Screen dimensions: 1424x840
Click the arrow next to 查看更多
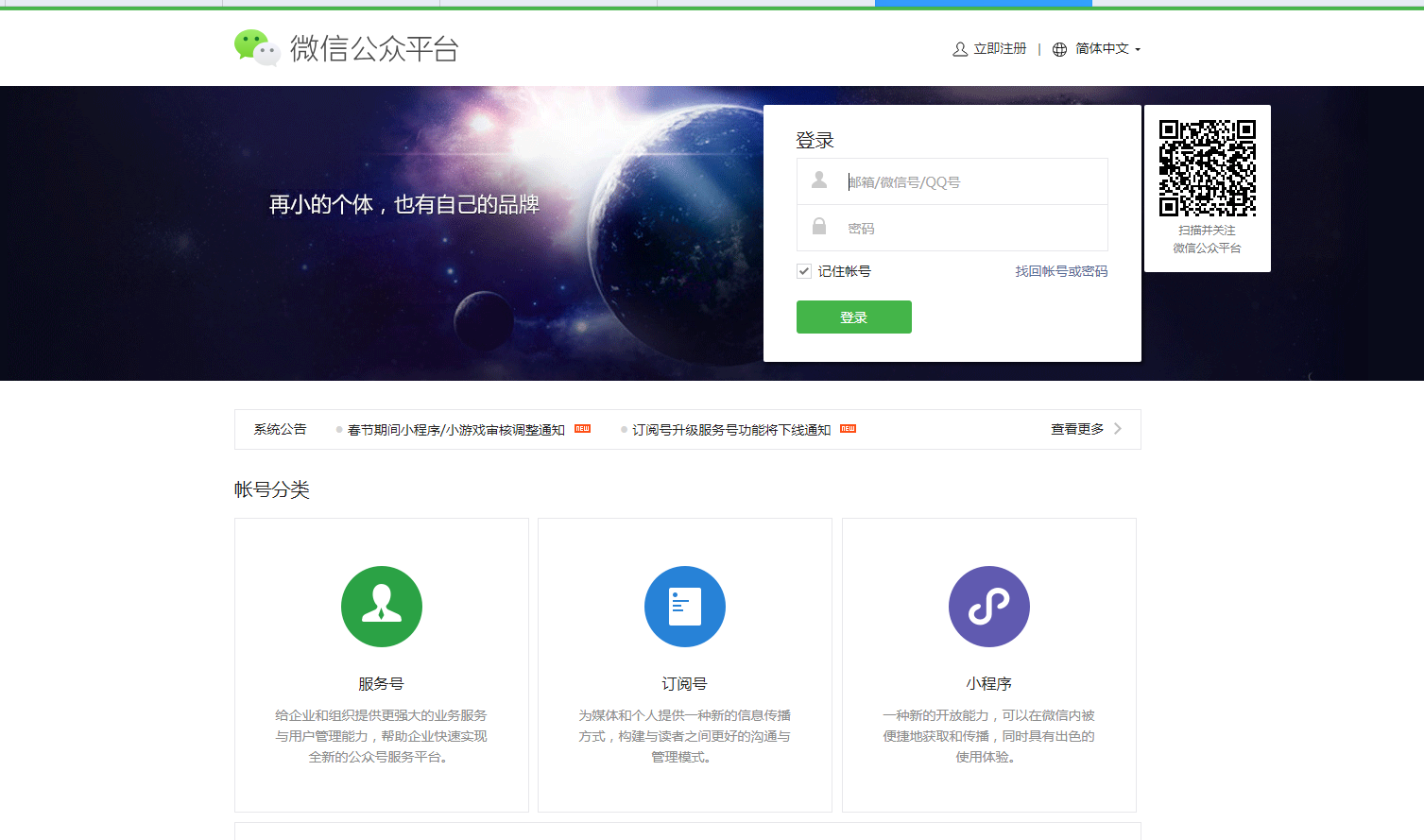[x=1118, y=429]
